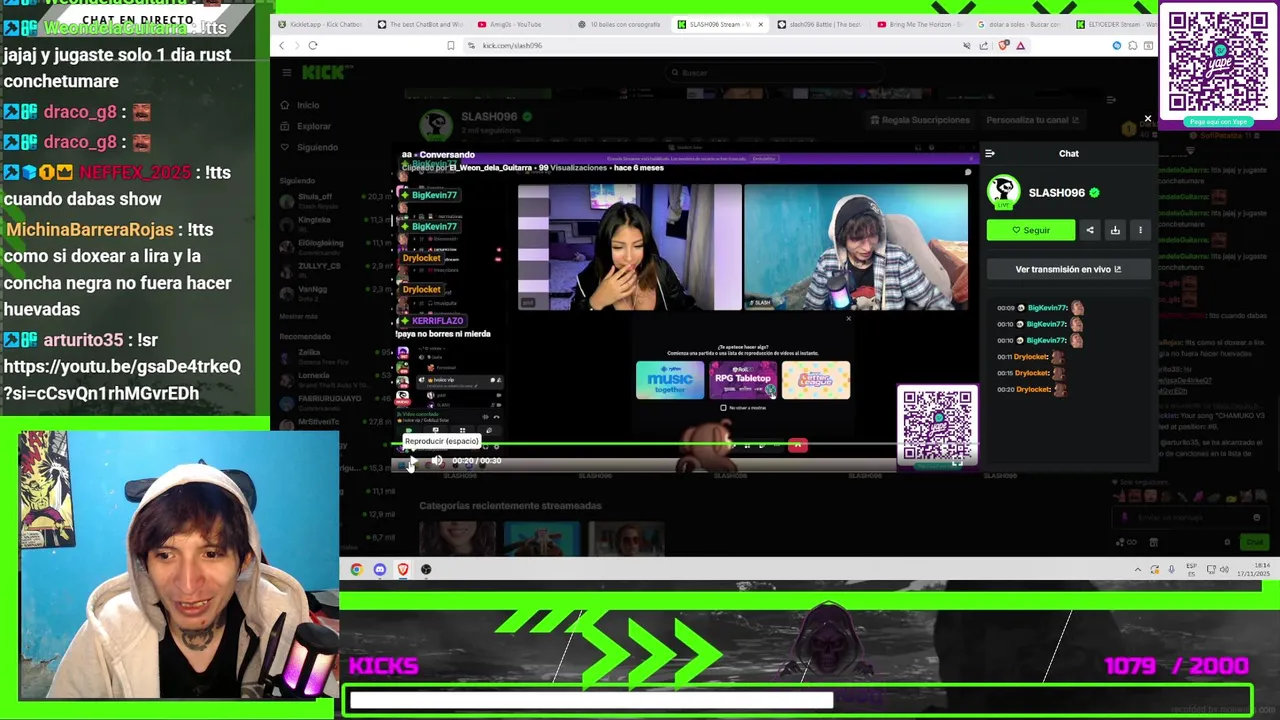Click the green Seguir follow button
1280x720 pixels.
point(1030,230)
